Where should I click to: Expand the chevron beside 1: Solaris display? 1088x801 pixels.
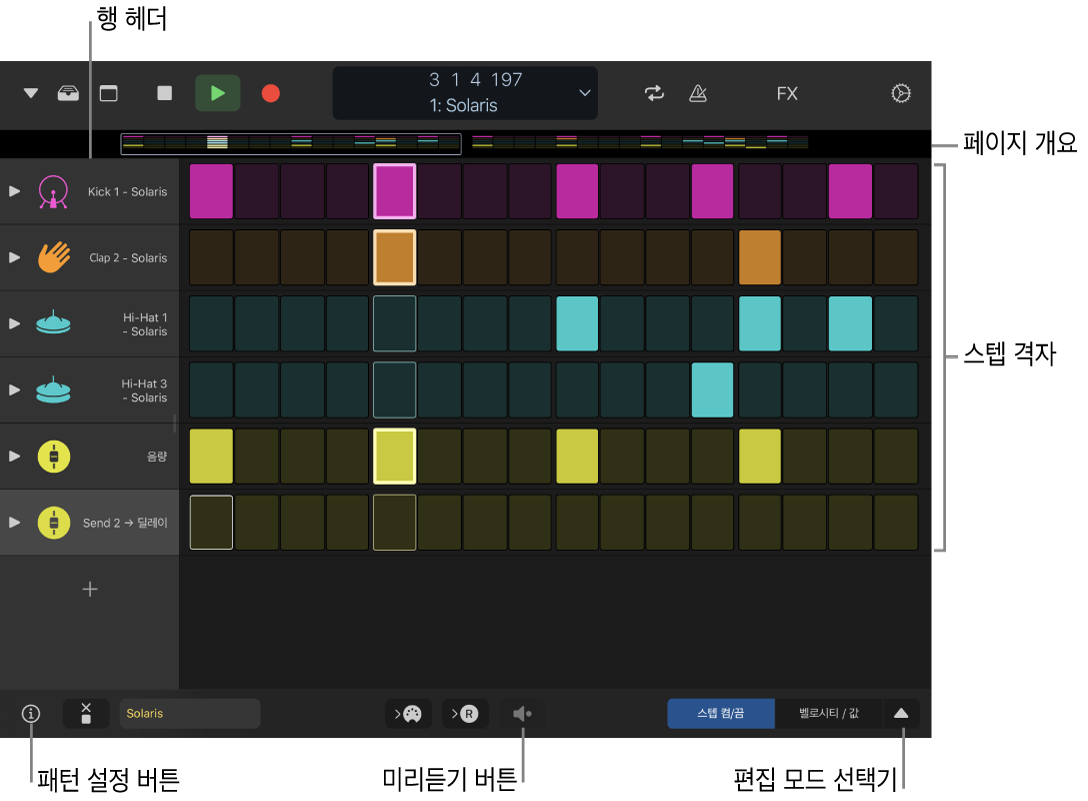click(585, 93)
